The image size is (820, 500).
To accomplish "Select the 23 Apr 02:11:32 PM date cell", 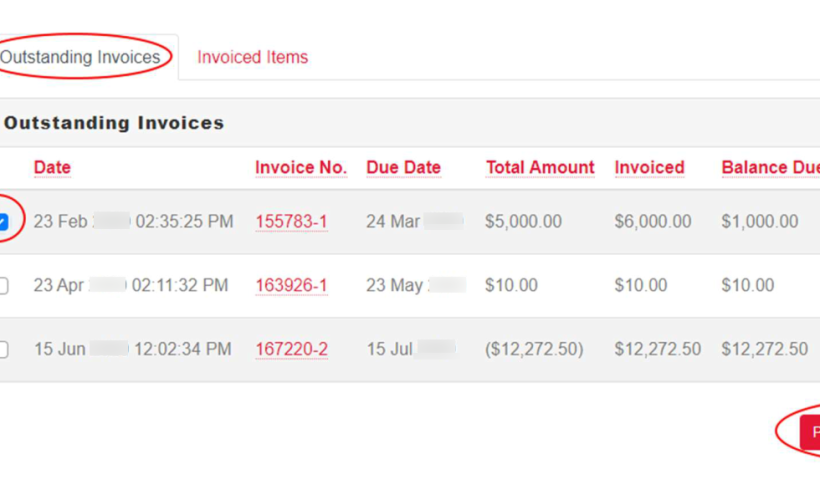I will (x=131, y=286).
